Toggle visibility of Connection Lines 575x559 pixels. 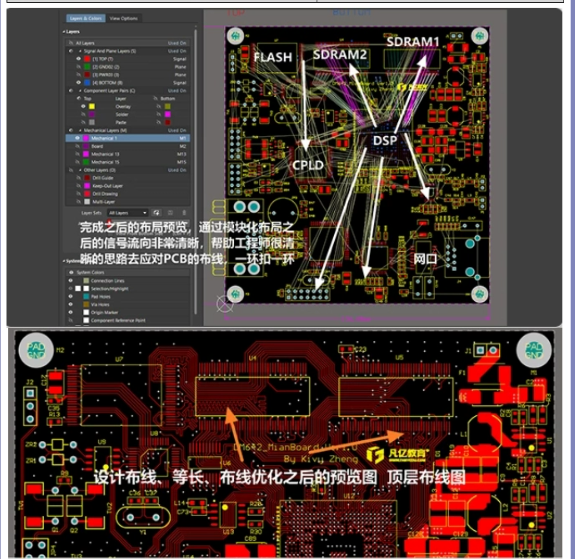tap(71, 281)
